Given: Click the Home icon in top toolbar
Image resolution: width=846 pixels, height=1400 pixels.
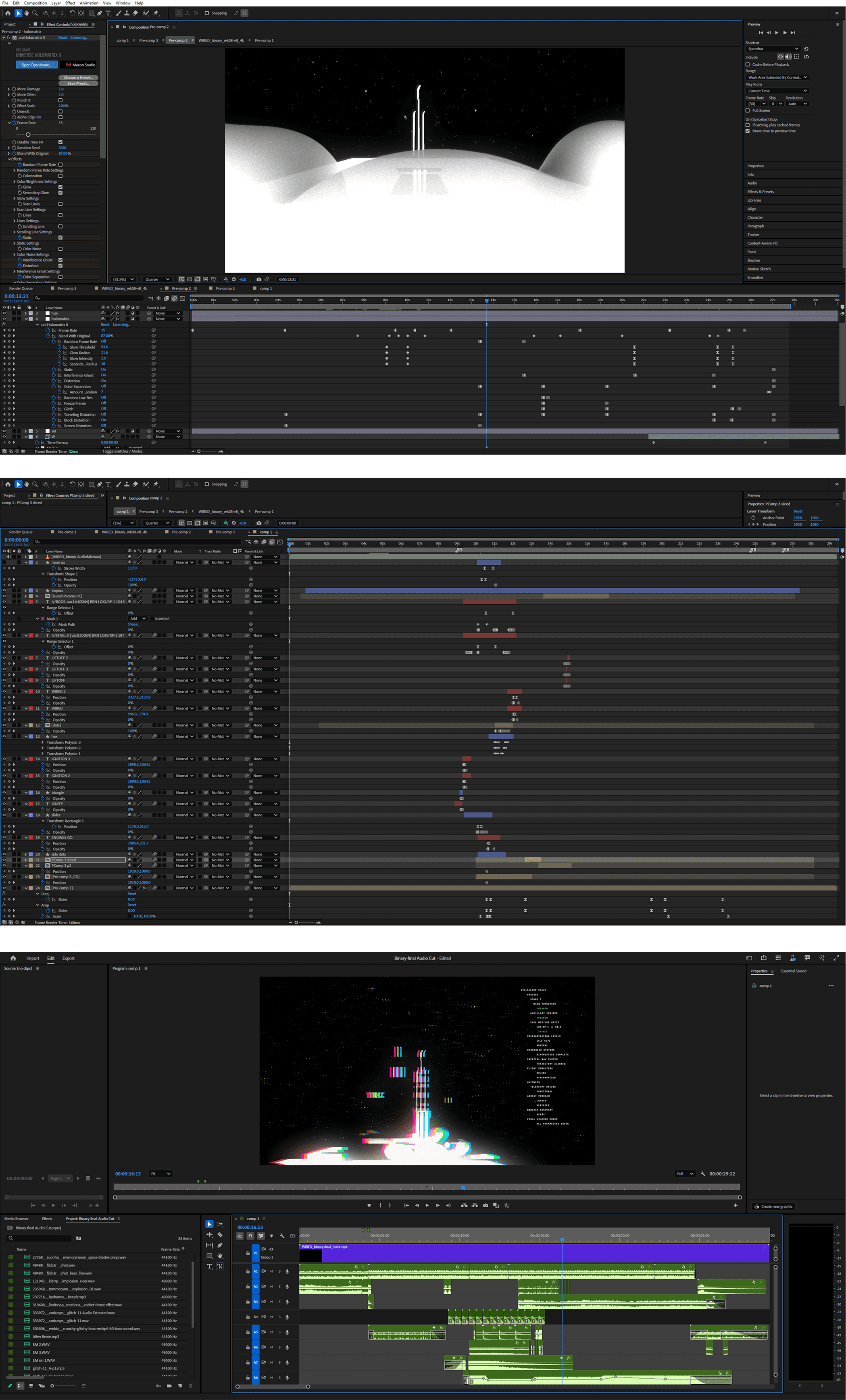Looking at the screenshot, I should tap(7, 13).
